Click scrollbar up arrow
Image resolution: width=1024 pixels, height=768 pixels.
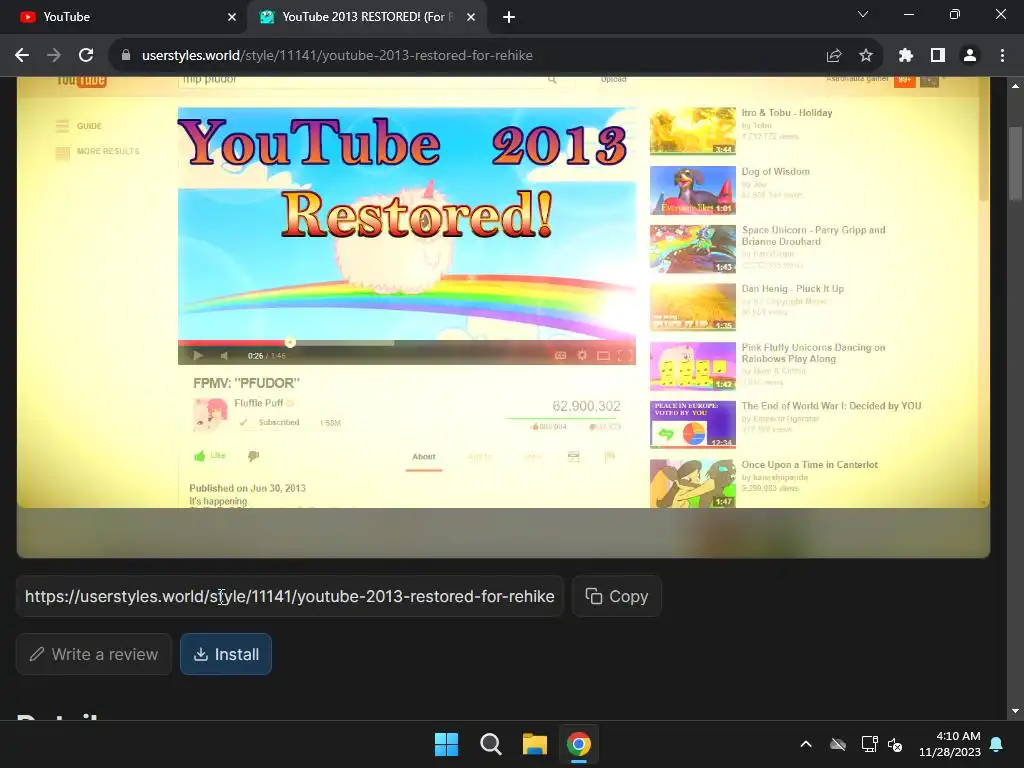pyautogui.click(x=1015, y=86)
